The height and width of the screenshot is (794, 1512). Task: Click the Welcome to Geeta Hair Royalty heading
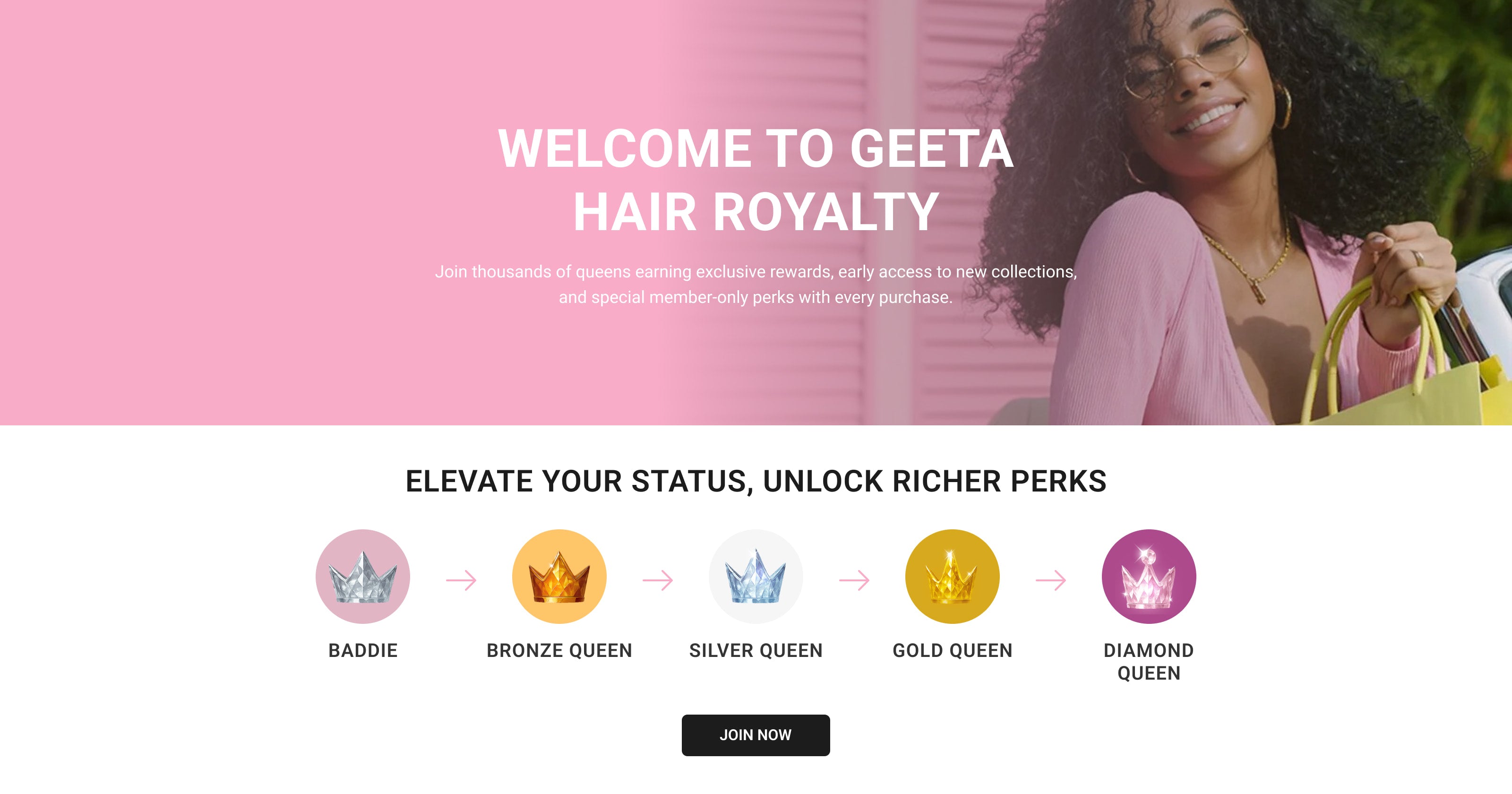coord(756,180)
